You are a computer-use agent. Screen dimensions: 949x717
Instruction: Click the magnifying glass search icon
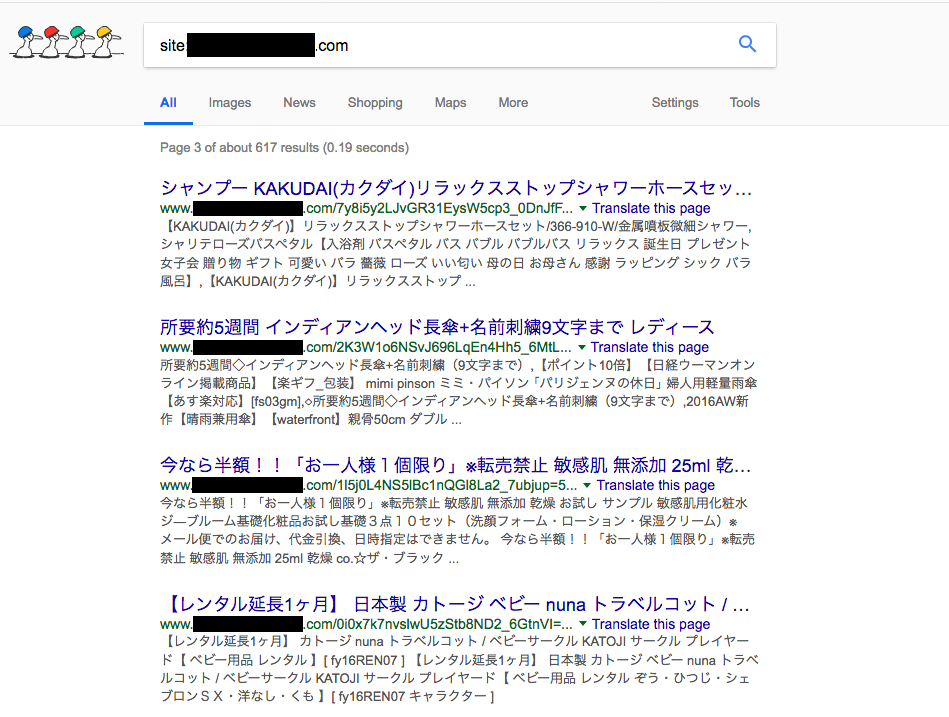click(x=747, y=44)
